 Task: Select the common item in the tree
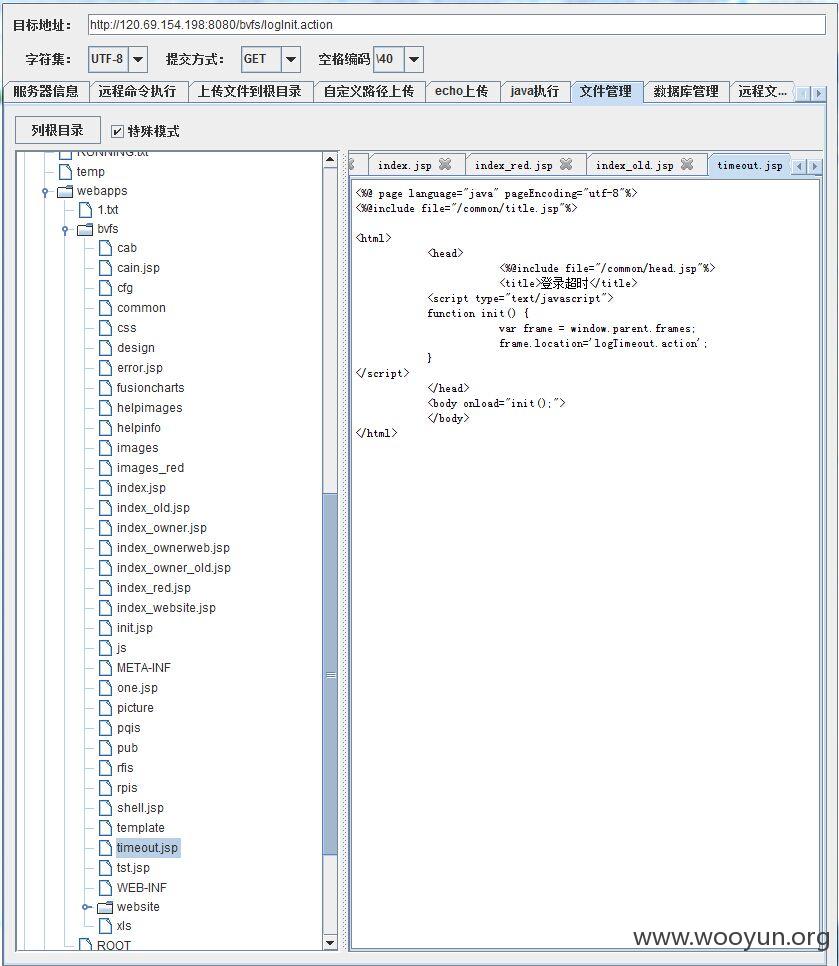point(141,308)
